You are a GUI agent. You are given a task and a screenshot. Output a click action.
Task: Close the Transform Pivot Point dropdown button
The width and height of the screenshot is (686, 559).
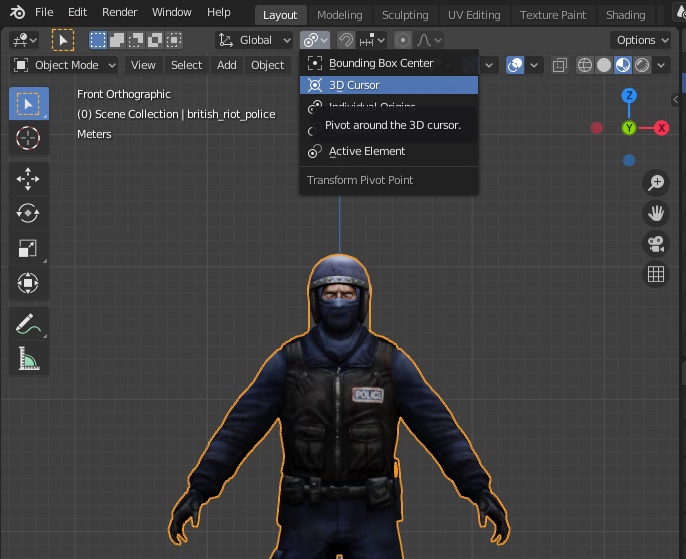pos(315,40)
